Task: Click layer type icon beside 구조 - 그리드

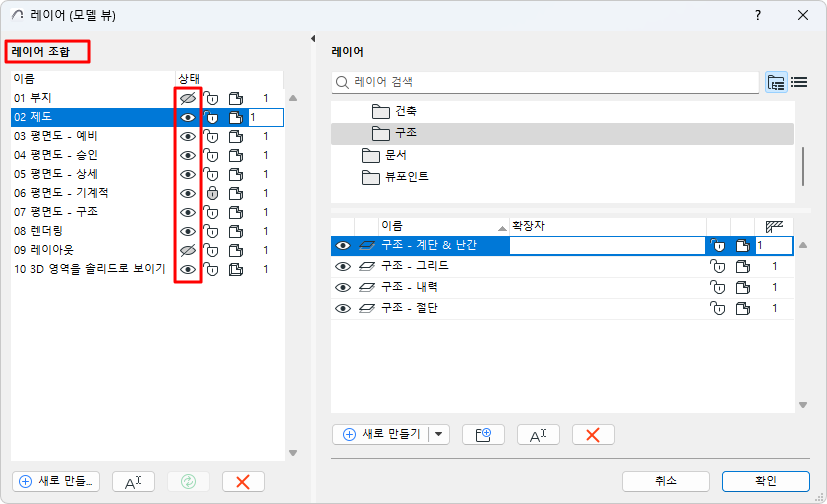Action: (367, 266)
